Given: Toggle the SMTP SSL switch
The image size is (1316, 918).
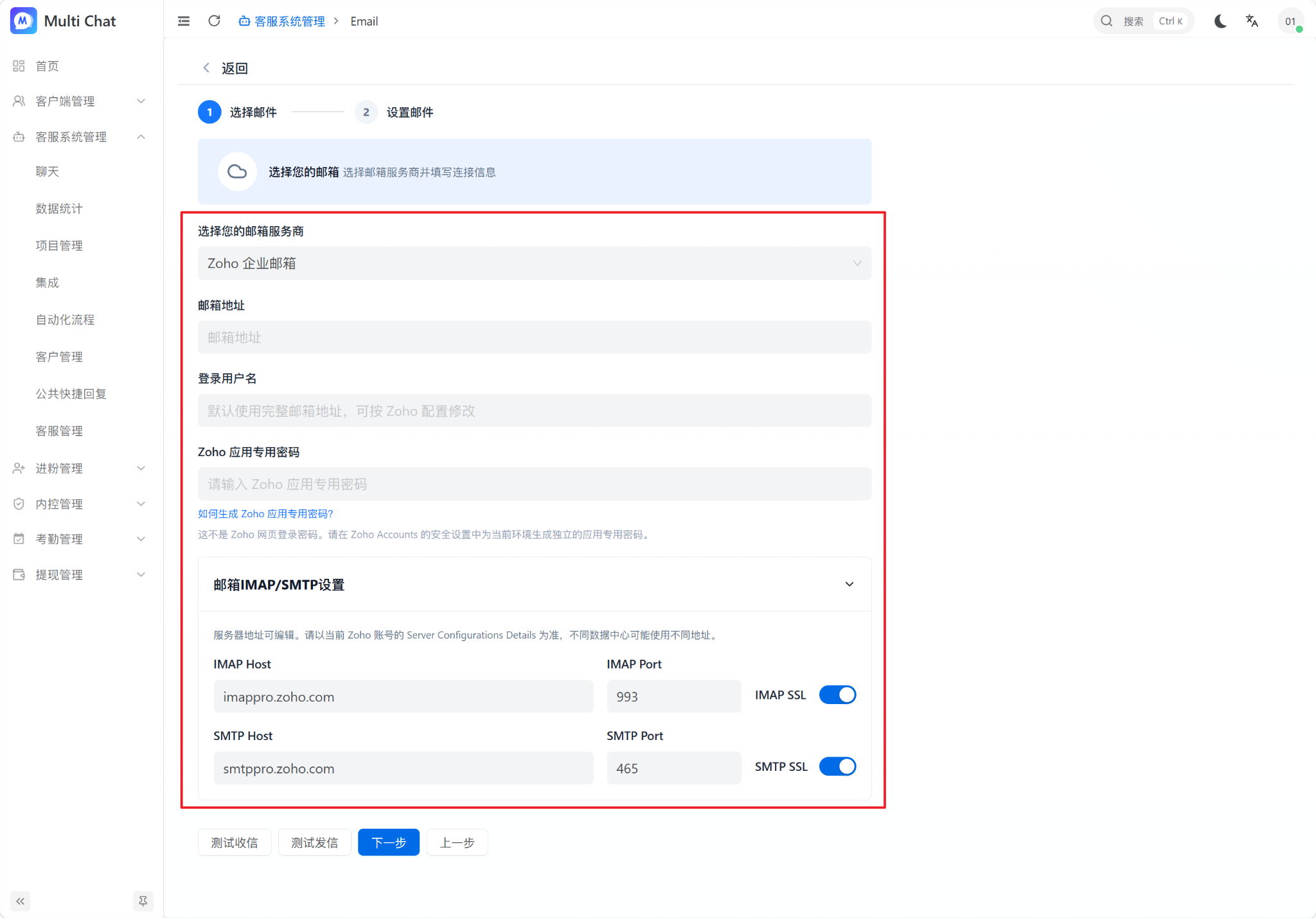Looking at the screenshot, I should [838, 766].
